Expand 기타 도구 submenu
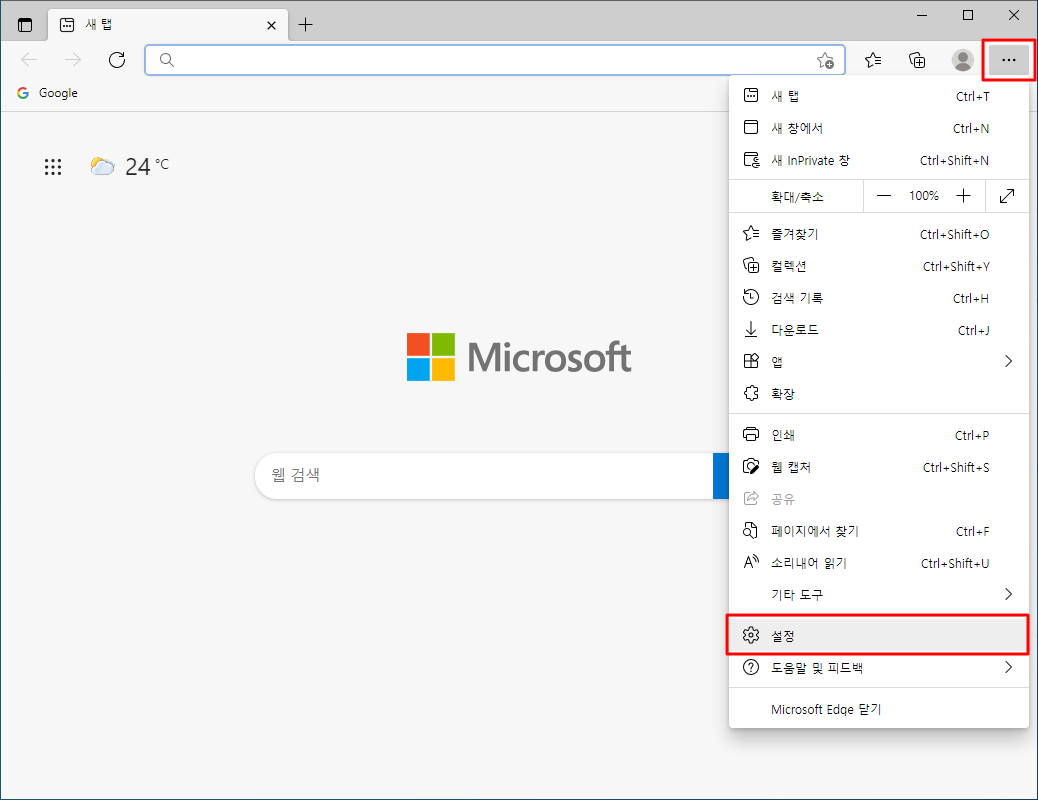 click(x=878, y=595)
